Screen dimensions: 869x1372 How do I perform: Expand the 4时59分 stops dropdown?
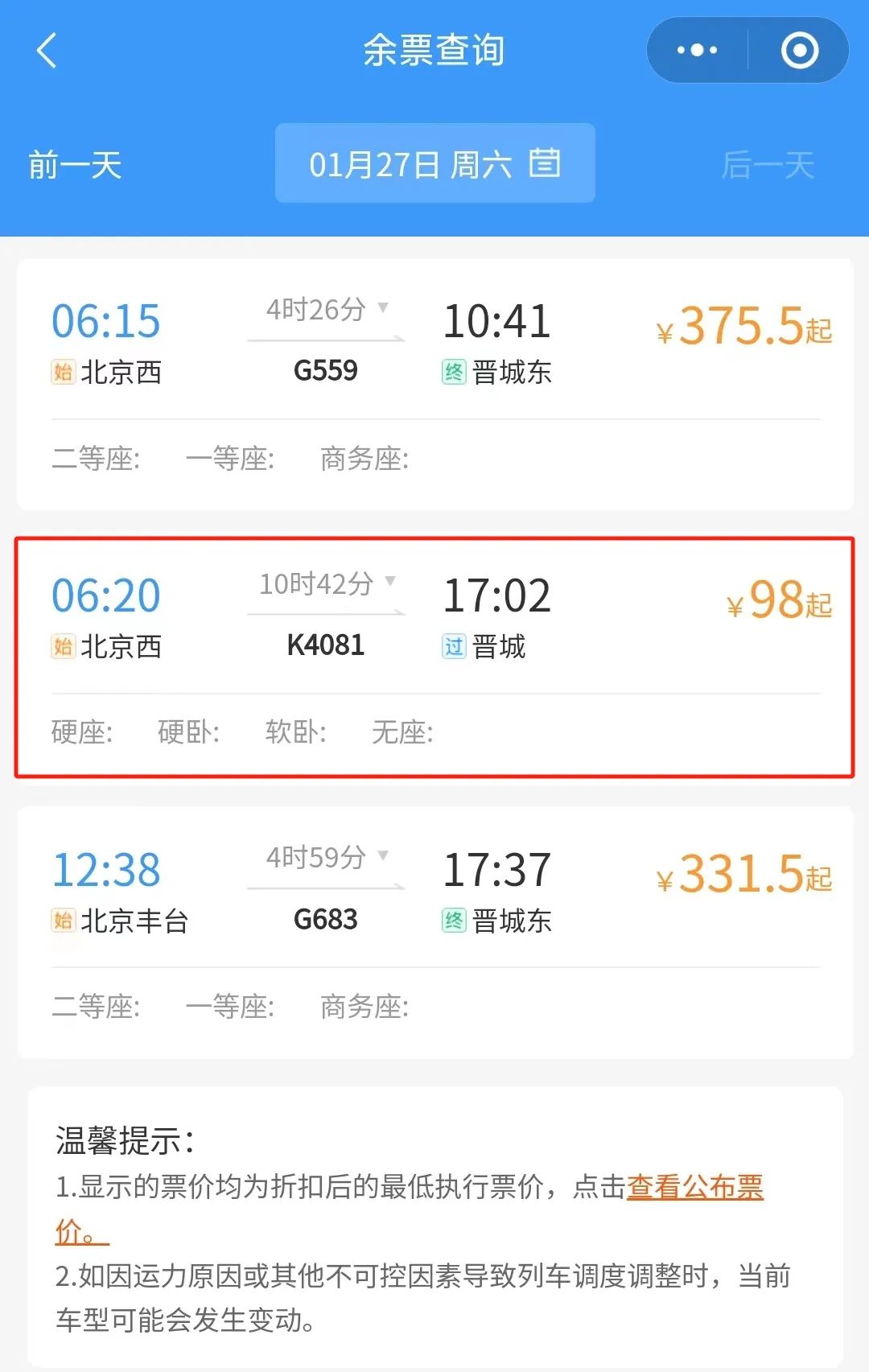384,855
